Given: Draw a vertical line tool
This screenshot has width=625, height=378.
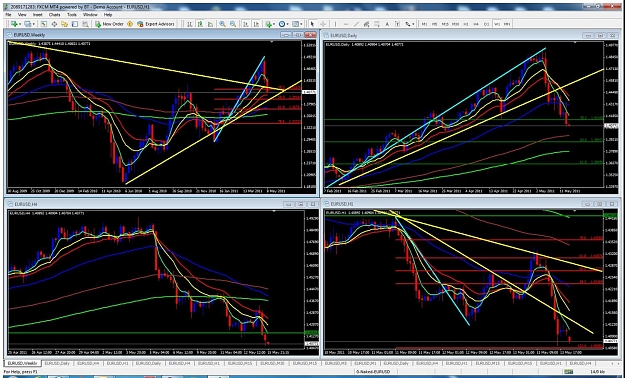Looking at the screenshot, I should [x=335, y=24].
